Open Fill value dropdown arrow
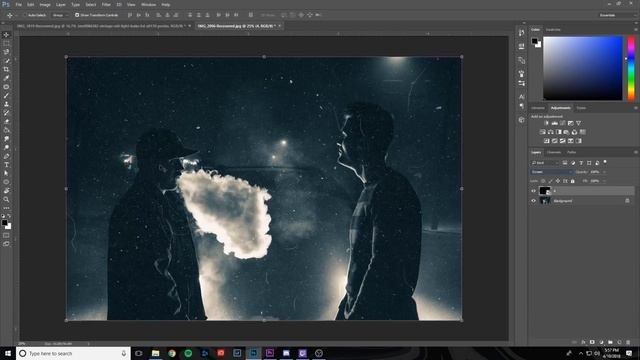 point(604,181)
